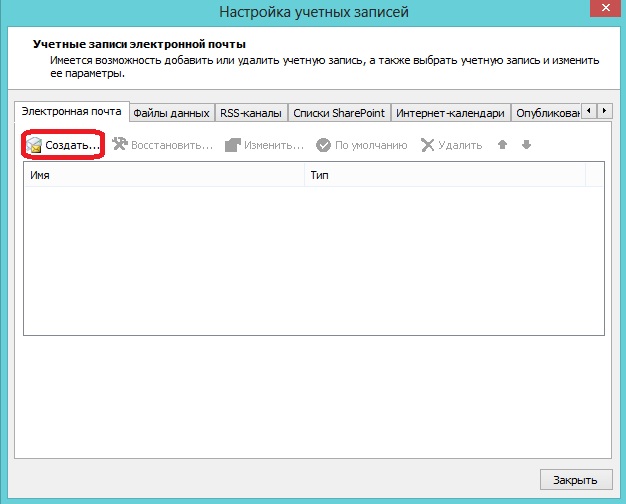Image resolution: width=626 pixels, height=504 pixels.
Task: Click the Закрыть button
Action: click(576, 480)
